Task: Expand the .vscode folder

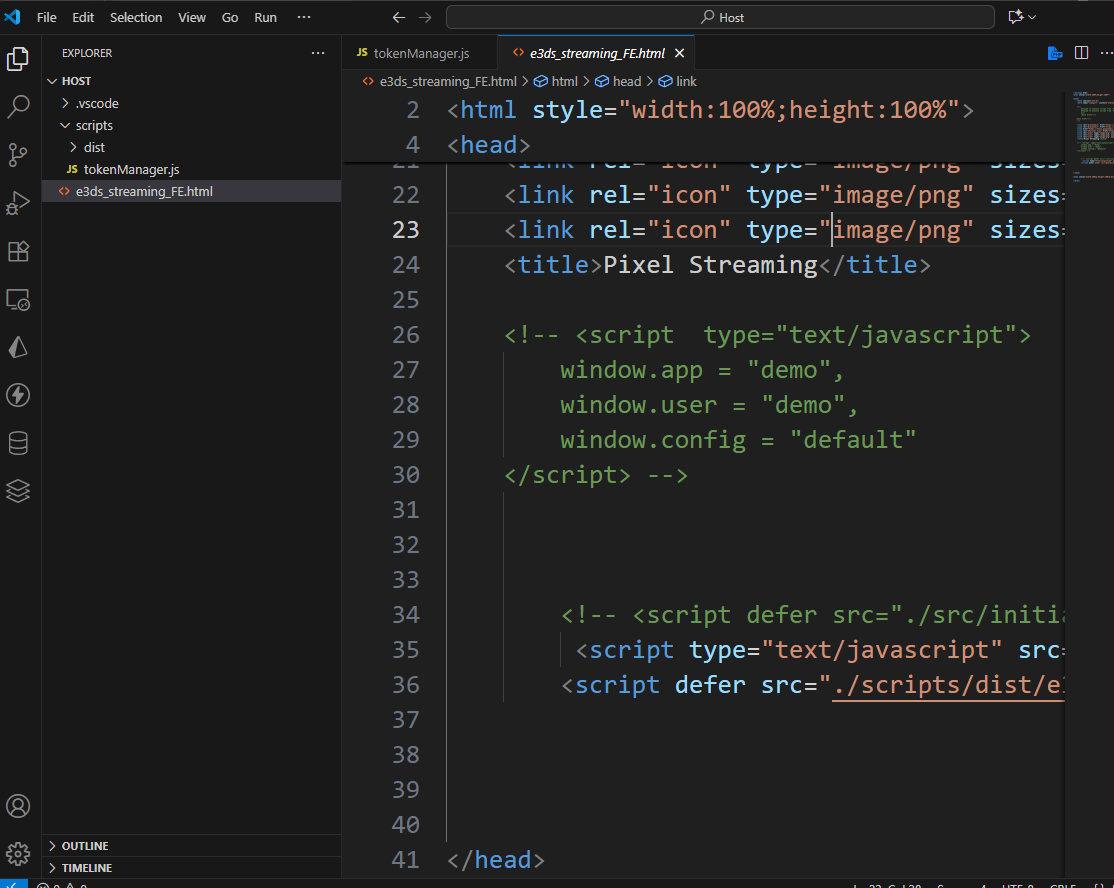Action: (65, 104)
